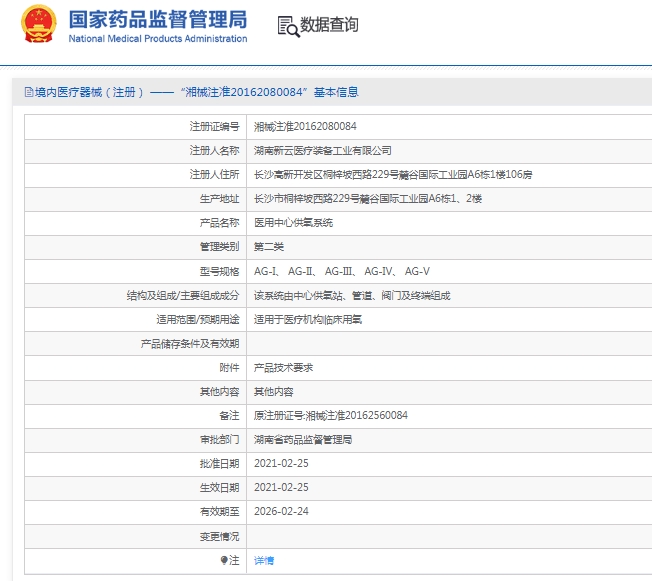Open the 详情 link
This screenshot has width=652, height=581.
click(264, 560)
